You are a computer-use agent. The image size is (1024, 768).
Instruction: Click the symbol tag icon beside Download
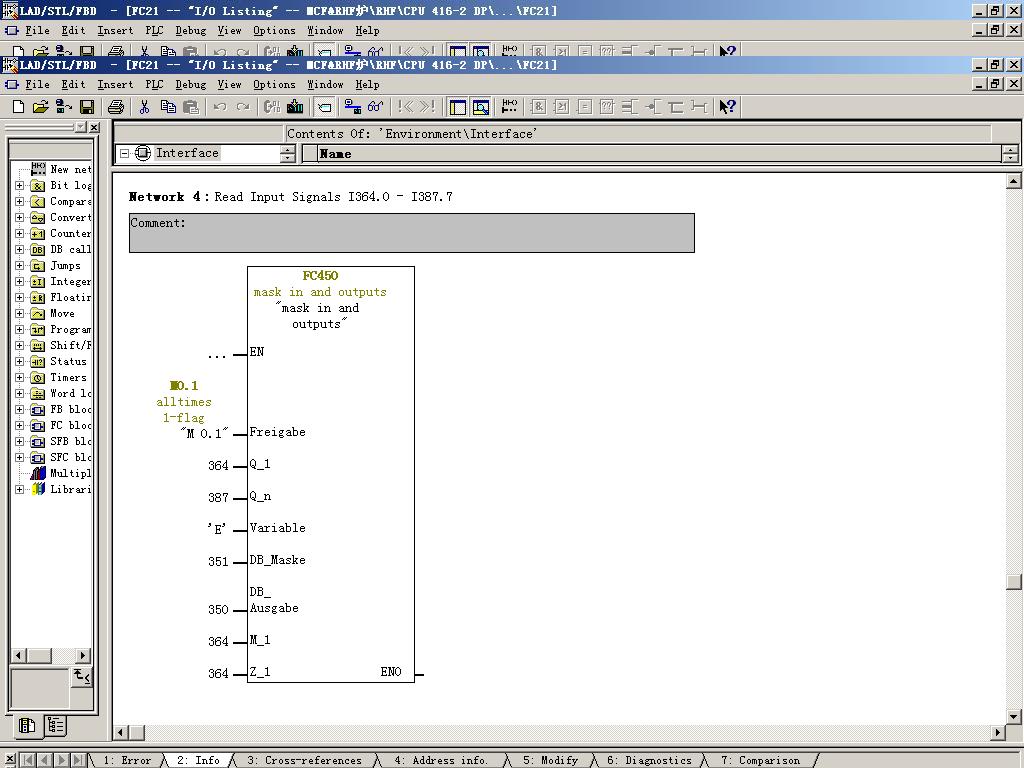(x=325, y=106)
